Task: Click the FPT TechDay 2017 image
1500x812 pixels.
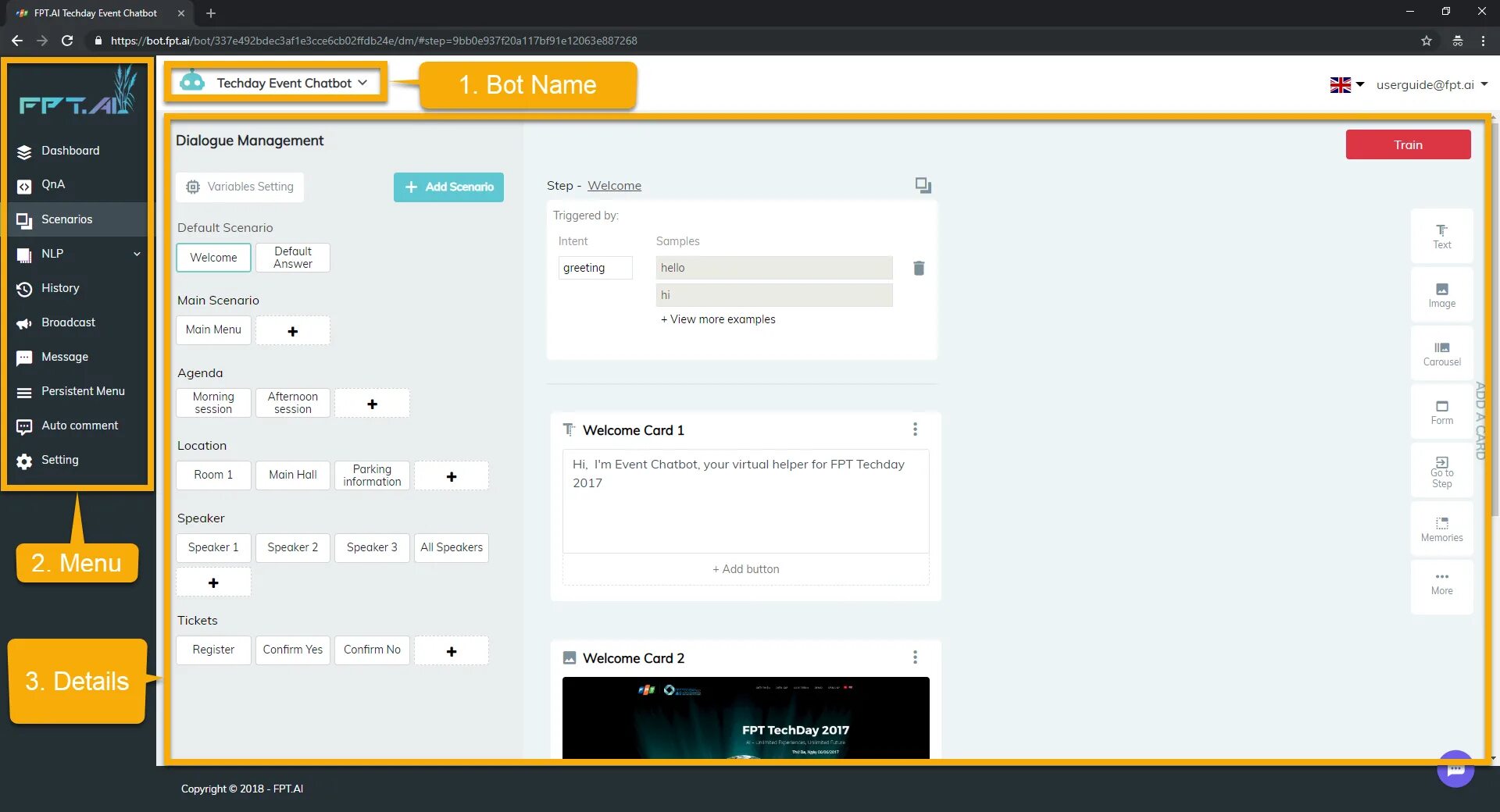Action: [x=745, y=718]
